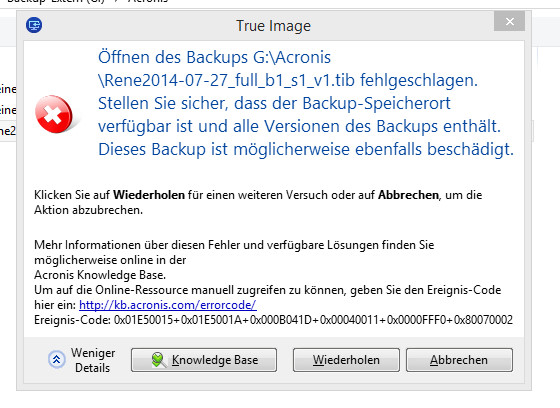Click the Ereignis-Code error code line
560x408 pixels.
[273, 319]
